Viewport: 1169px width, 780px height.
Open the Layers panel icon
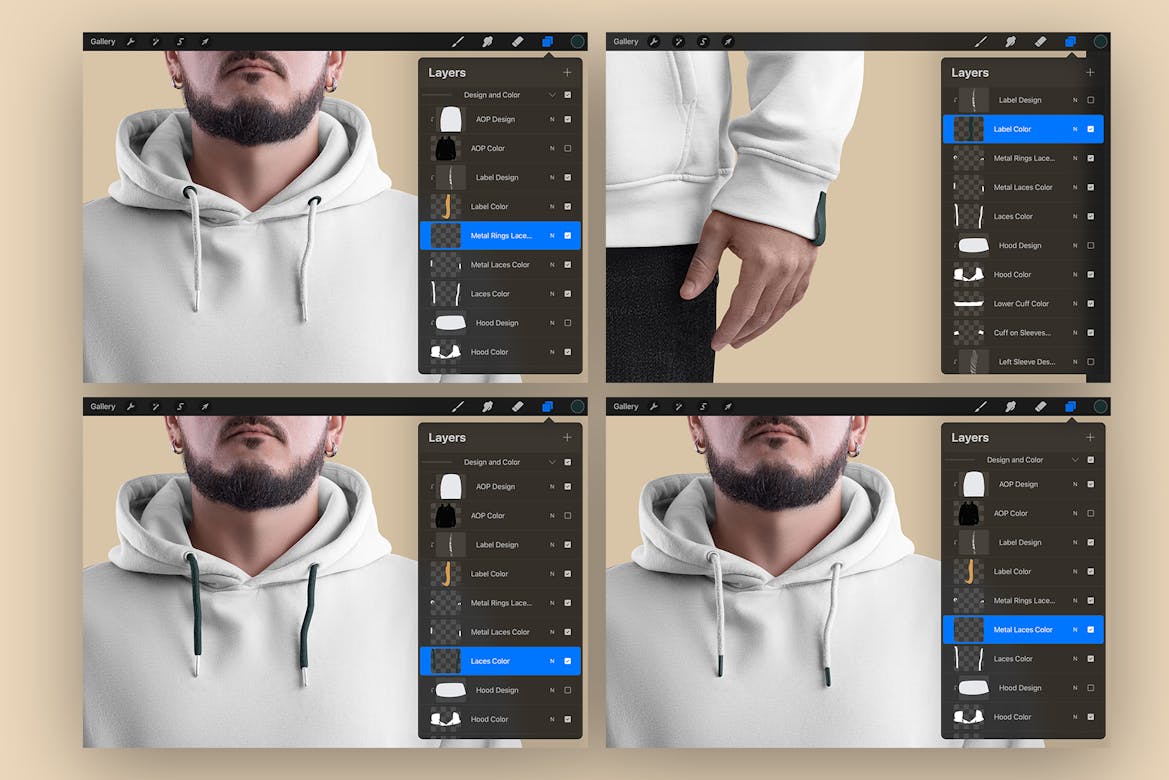[x=546, y=41]
